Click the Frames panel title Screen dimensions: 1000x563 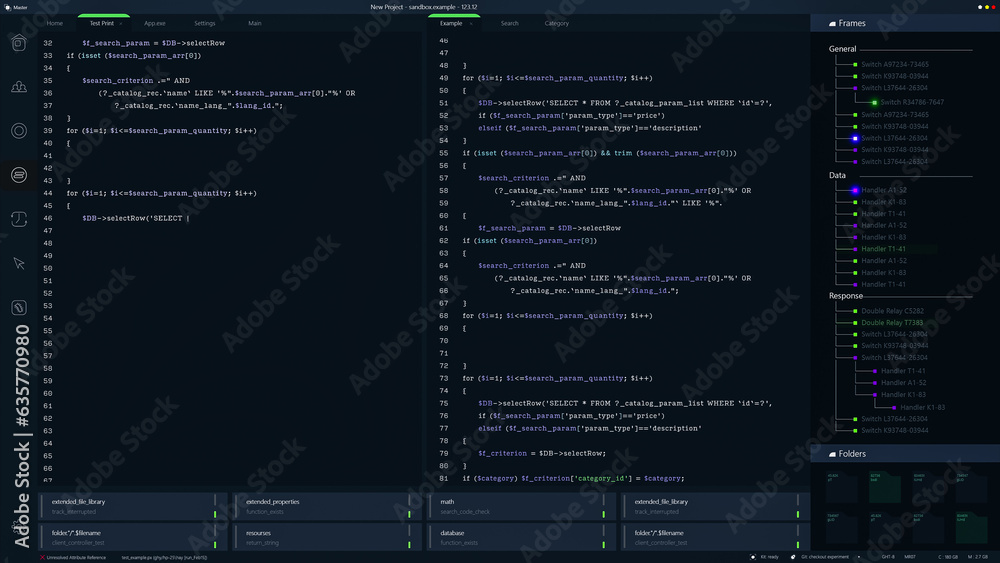(x=852, y=24)
